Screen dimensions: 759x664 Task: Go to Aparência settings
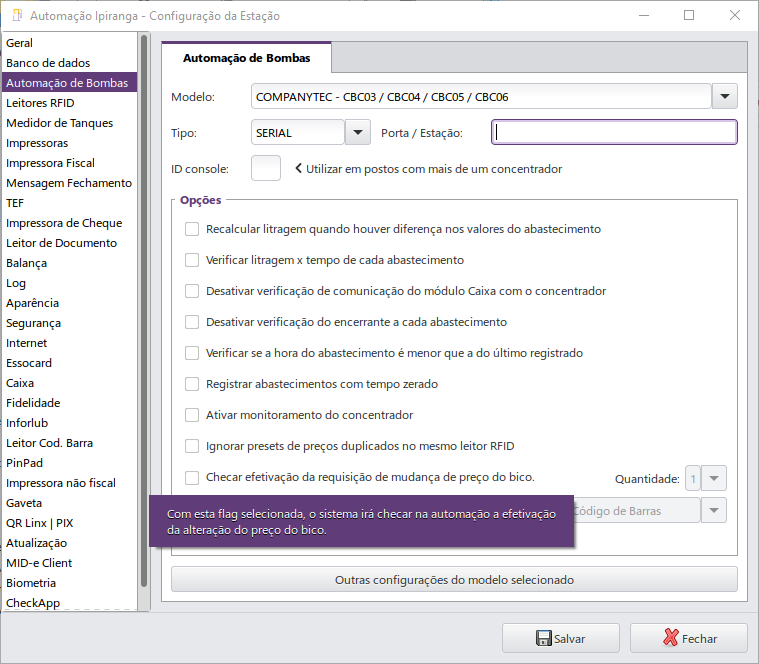(70, 303)
